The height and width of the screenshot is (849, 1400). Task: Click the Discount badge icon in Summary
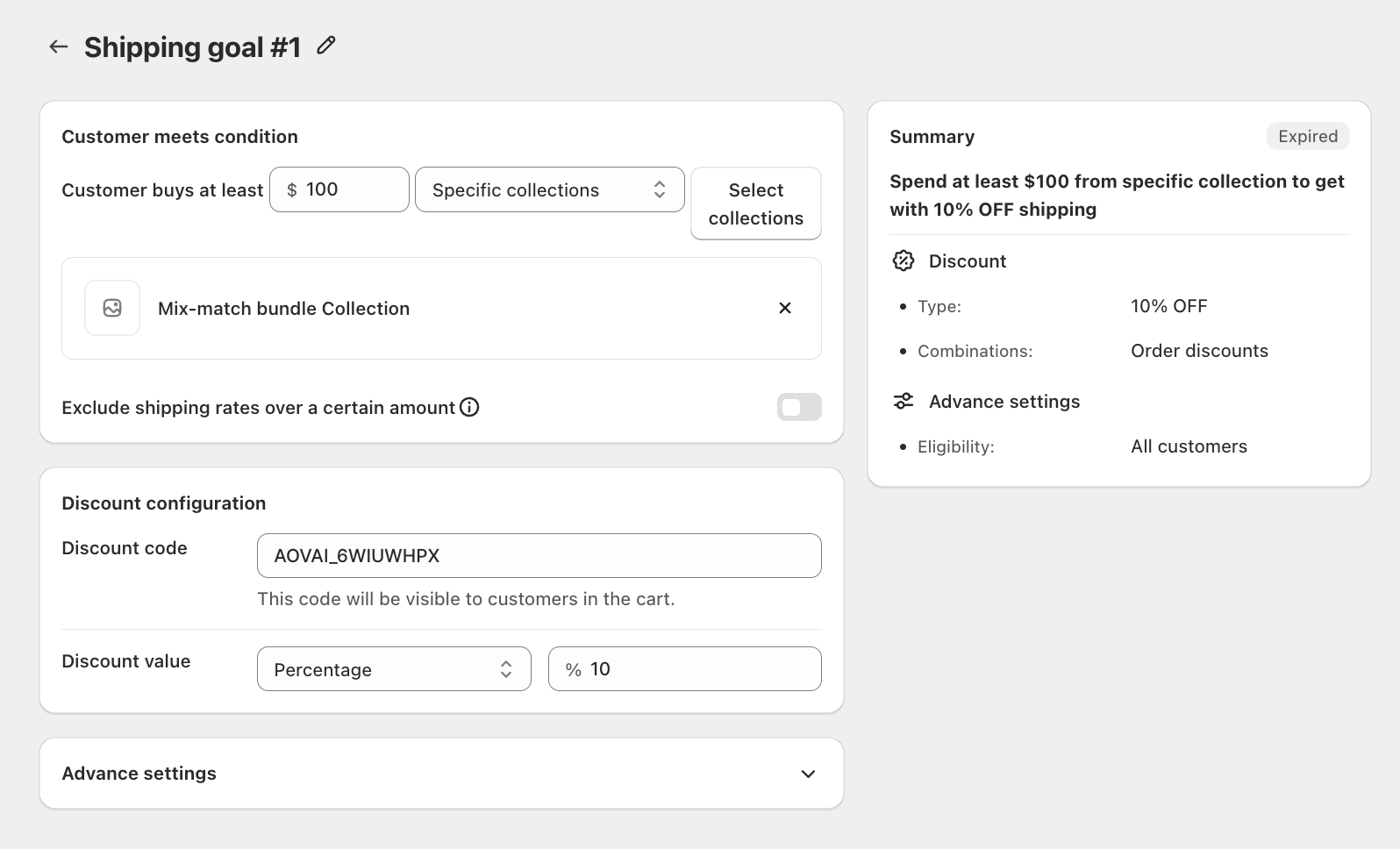(x=904, y=260)
